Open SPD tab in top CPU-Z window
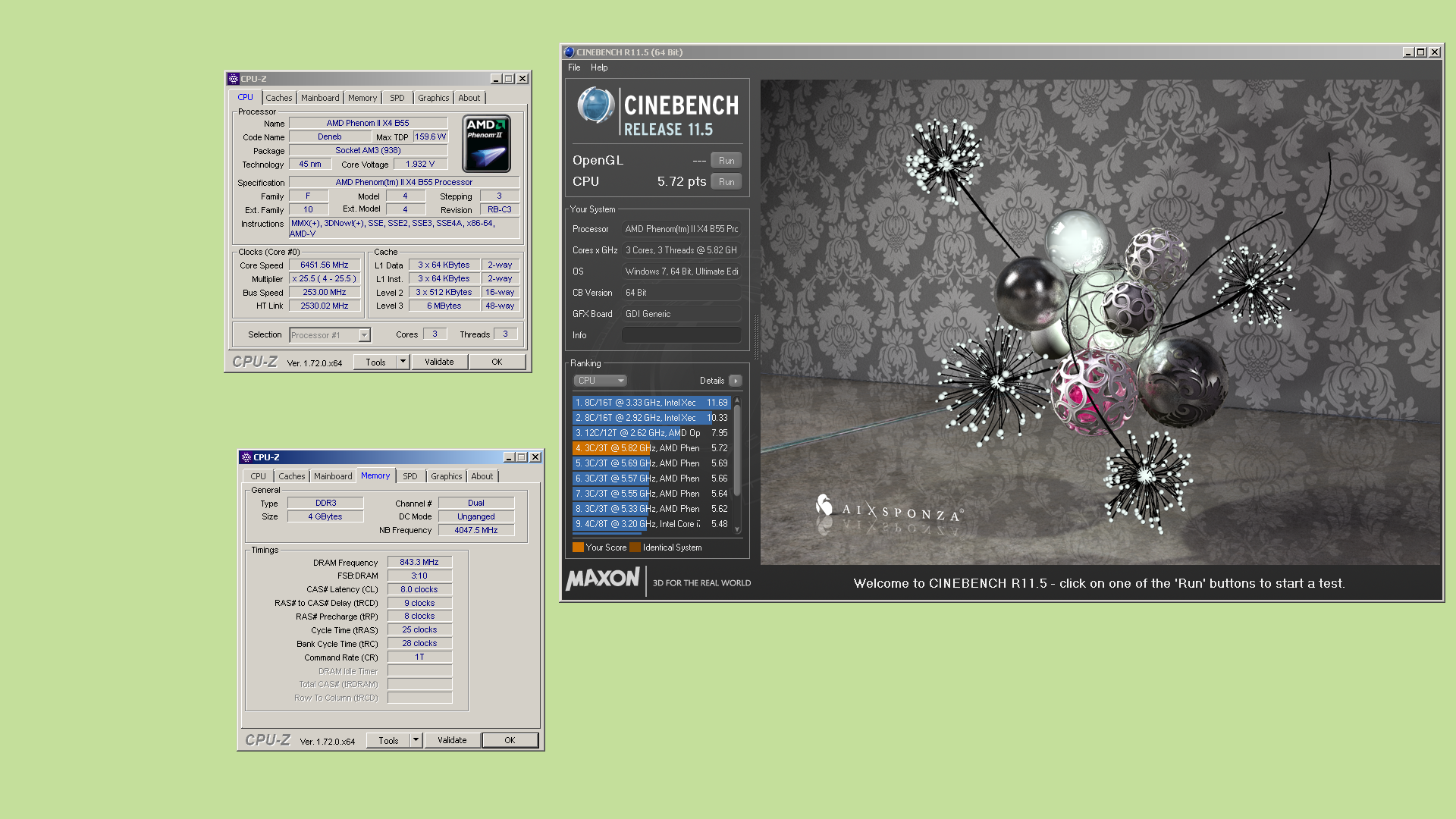Image resolution: width=1456 pixels, height=819 pixels. coord(397,98)
